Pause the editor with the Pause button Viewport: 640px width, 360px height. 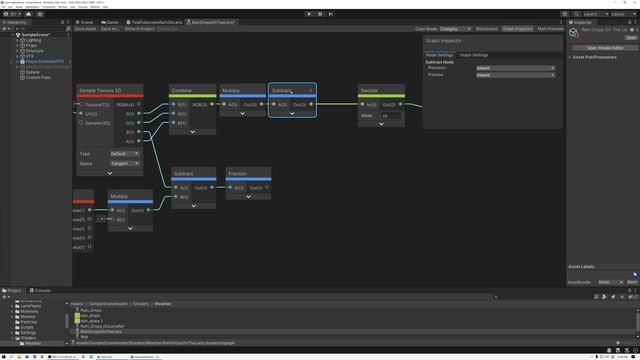(x=320, y=14)
